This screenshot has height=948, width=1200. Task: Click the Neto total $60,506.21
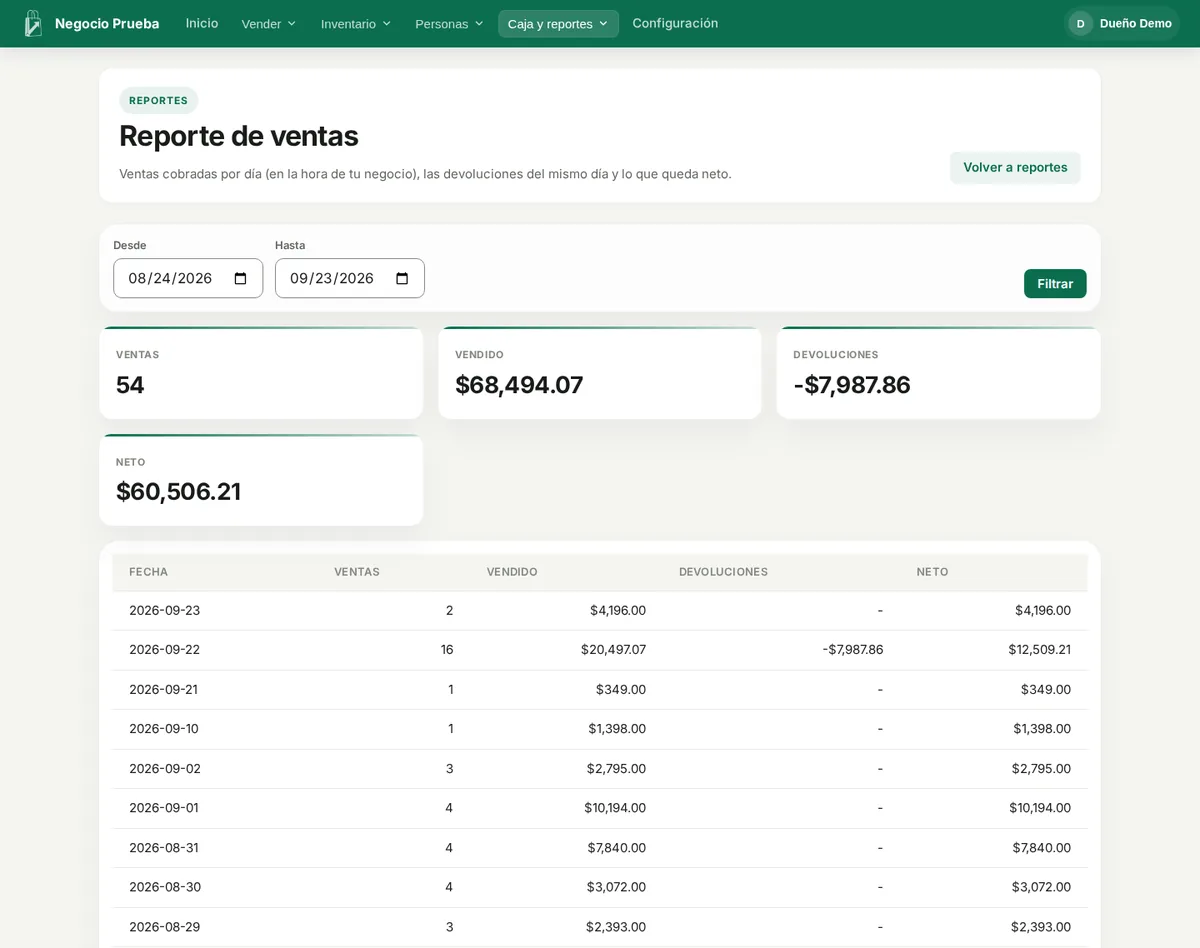(x=178, y=492)
